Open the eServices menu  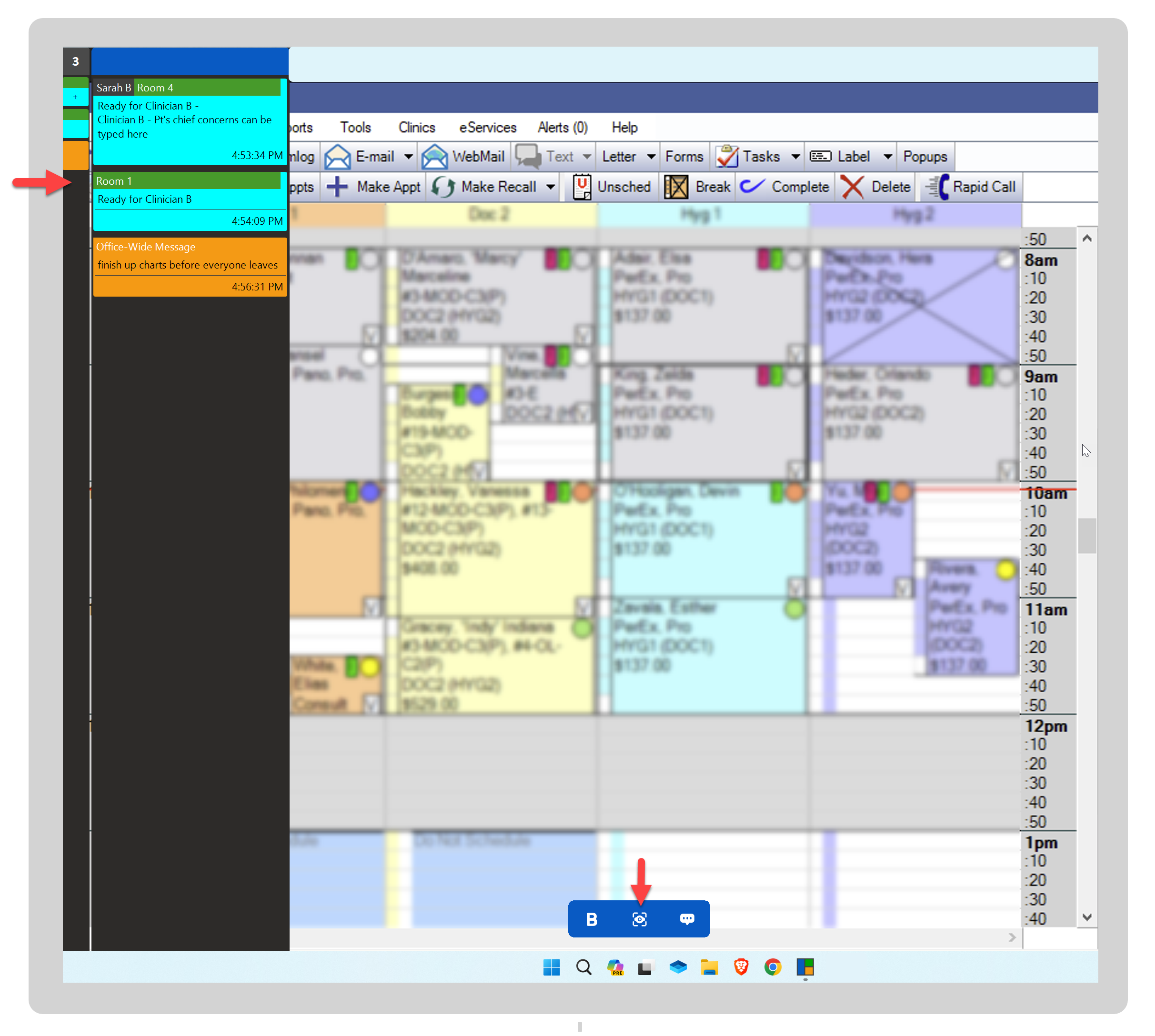[x=489, y=128]
